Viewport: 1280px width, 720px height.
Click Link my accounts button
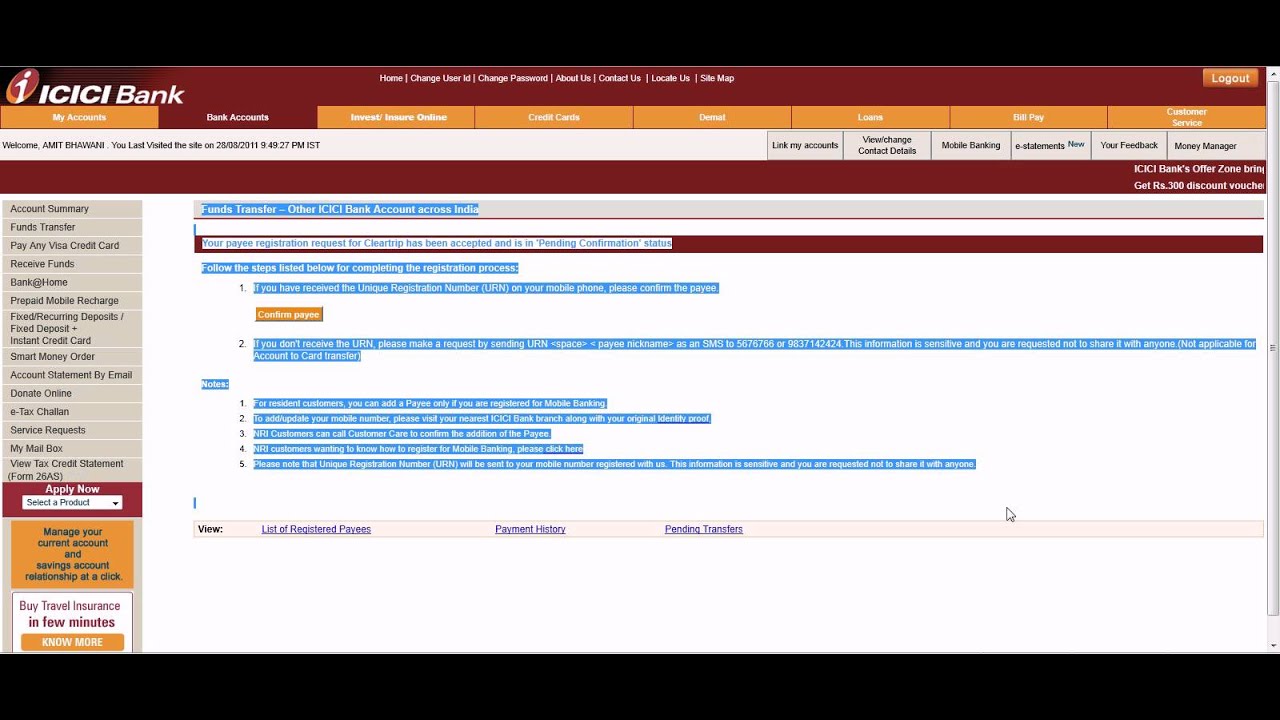(805, 145)
